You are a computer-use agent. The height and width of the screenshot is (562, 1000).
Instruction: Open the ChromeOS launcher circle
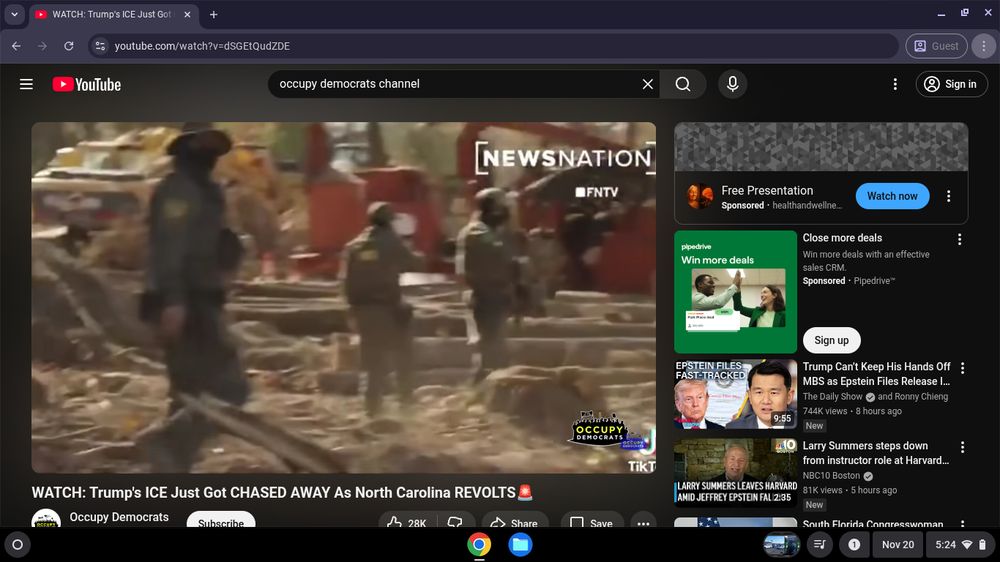coord(17,545)
